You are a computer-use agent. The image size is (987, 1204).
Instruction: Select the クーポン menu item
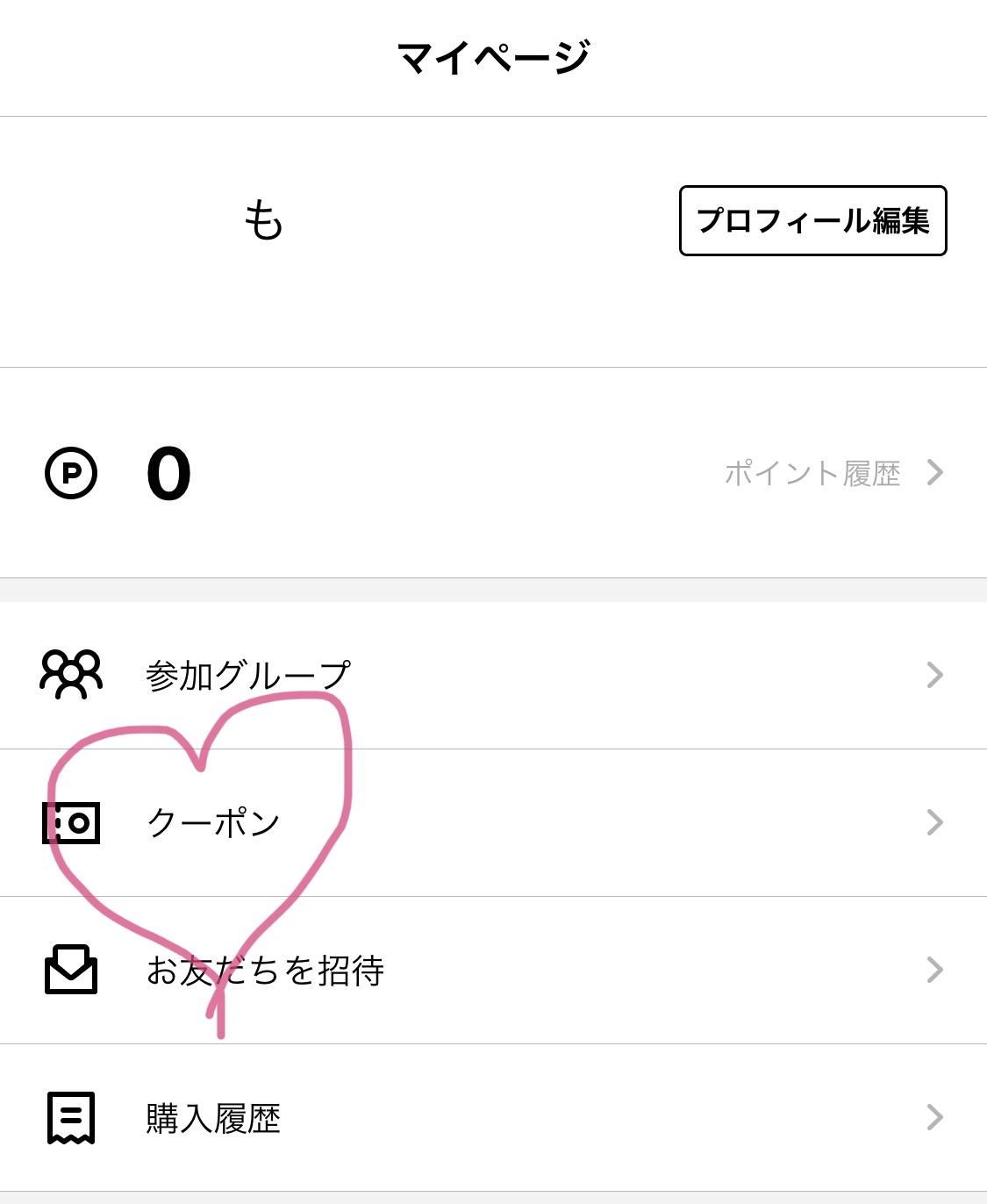pos(493,823)
